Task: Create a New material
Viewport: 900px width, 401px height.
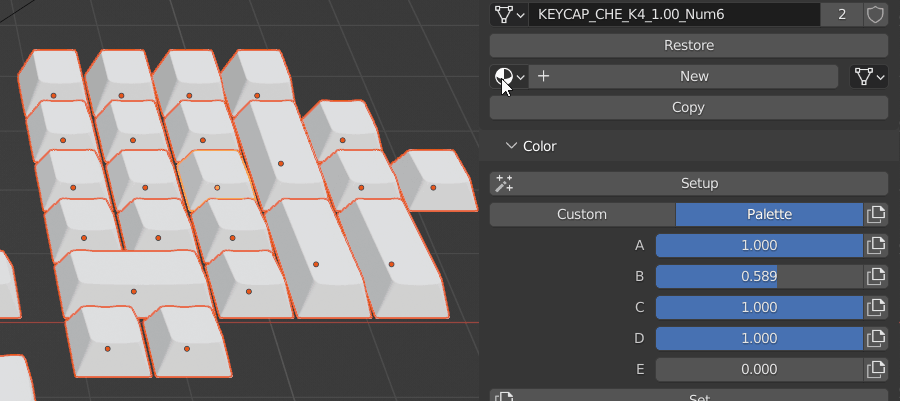Action: pos(683,76)
